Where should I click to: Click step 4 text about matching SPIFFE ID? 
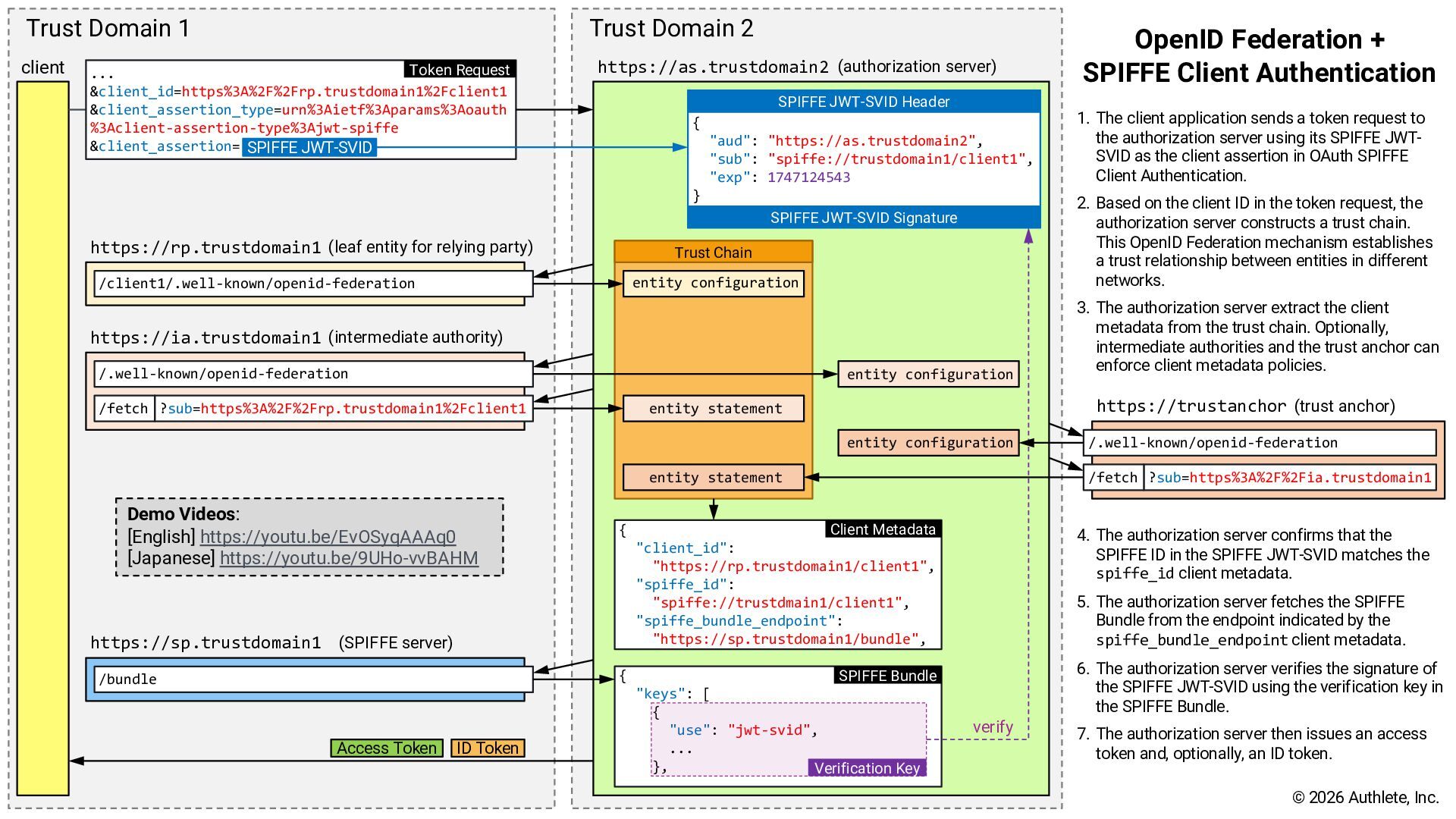(1262, 554)
